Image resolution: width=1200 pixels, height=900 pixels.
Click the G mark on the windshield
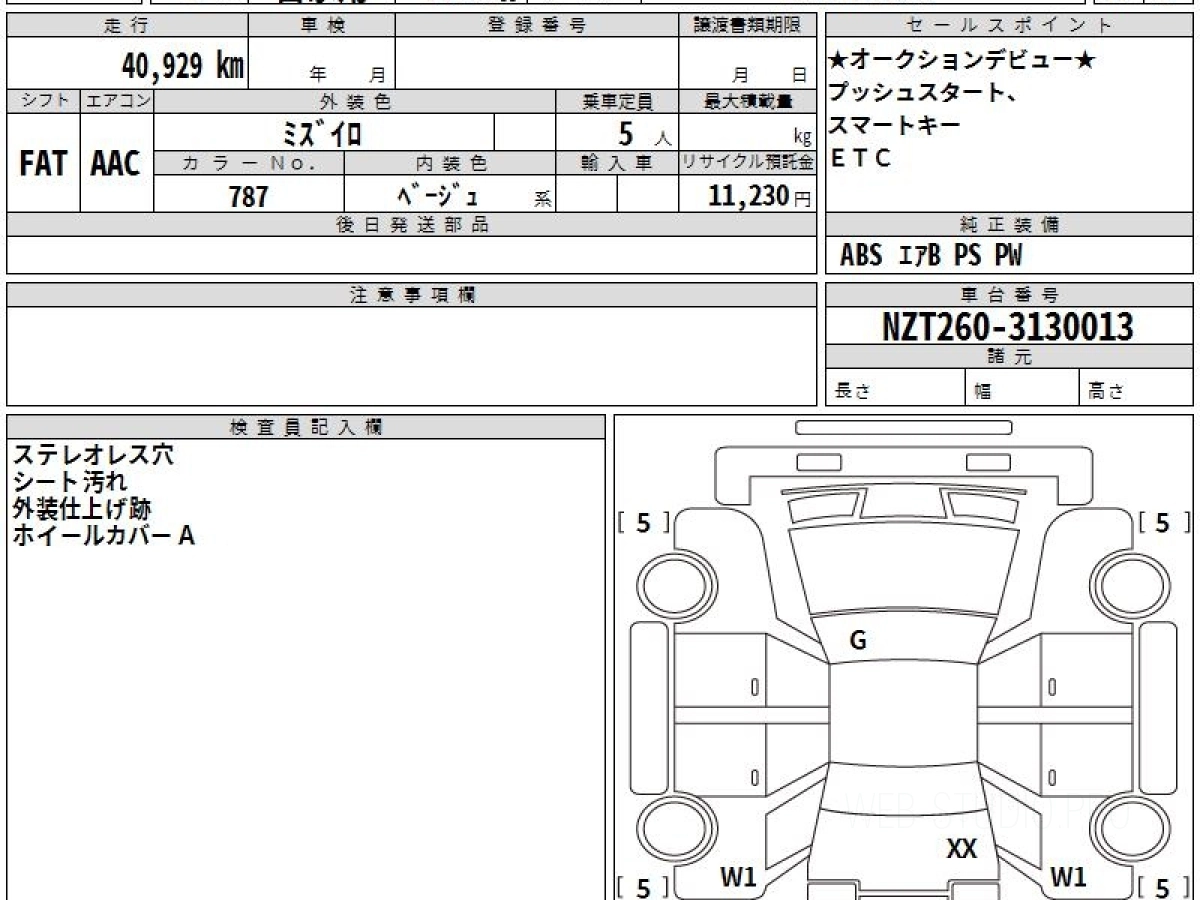(858, 642)
